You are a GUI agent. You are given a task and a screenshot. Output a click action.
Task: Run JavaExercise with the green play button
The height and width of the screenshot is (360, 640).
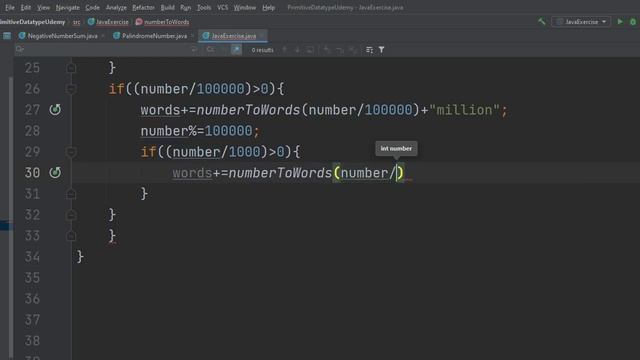point(620,22)
